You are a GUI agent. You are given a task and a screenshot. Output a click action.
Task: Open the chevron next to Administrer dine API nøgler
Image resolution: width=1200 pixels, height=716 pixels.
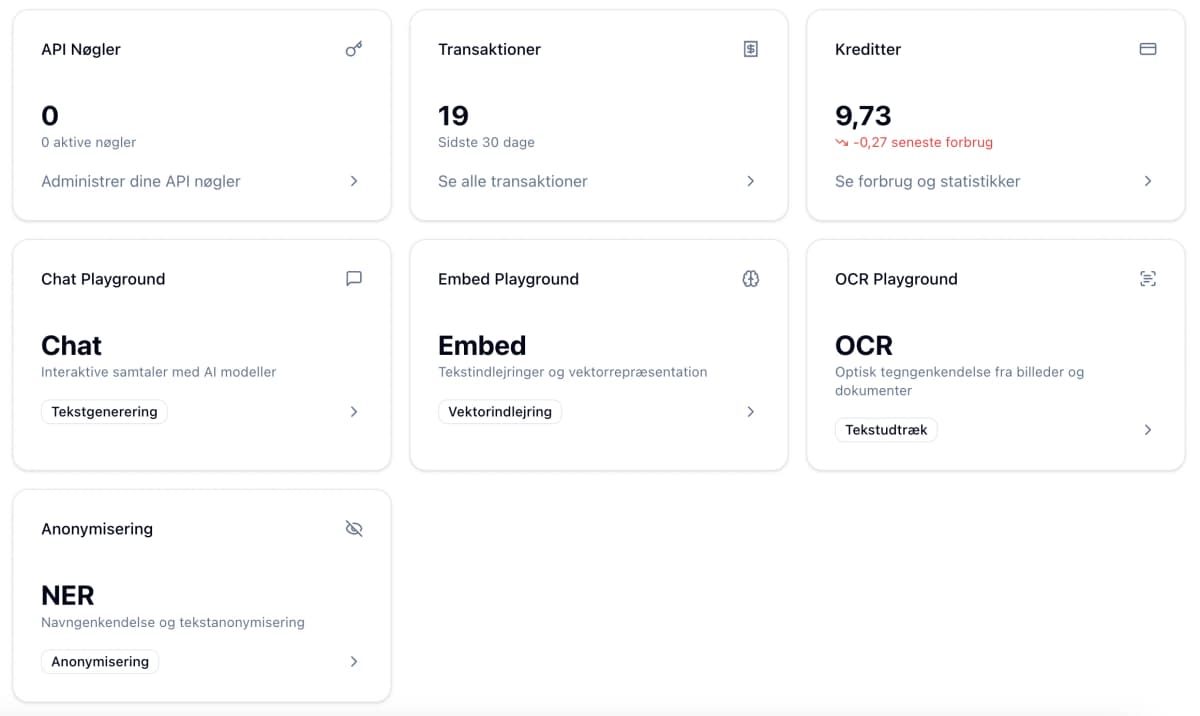(354, 181)
